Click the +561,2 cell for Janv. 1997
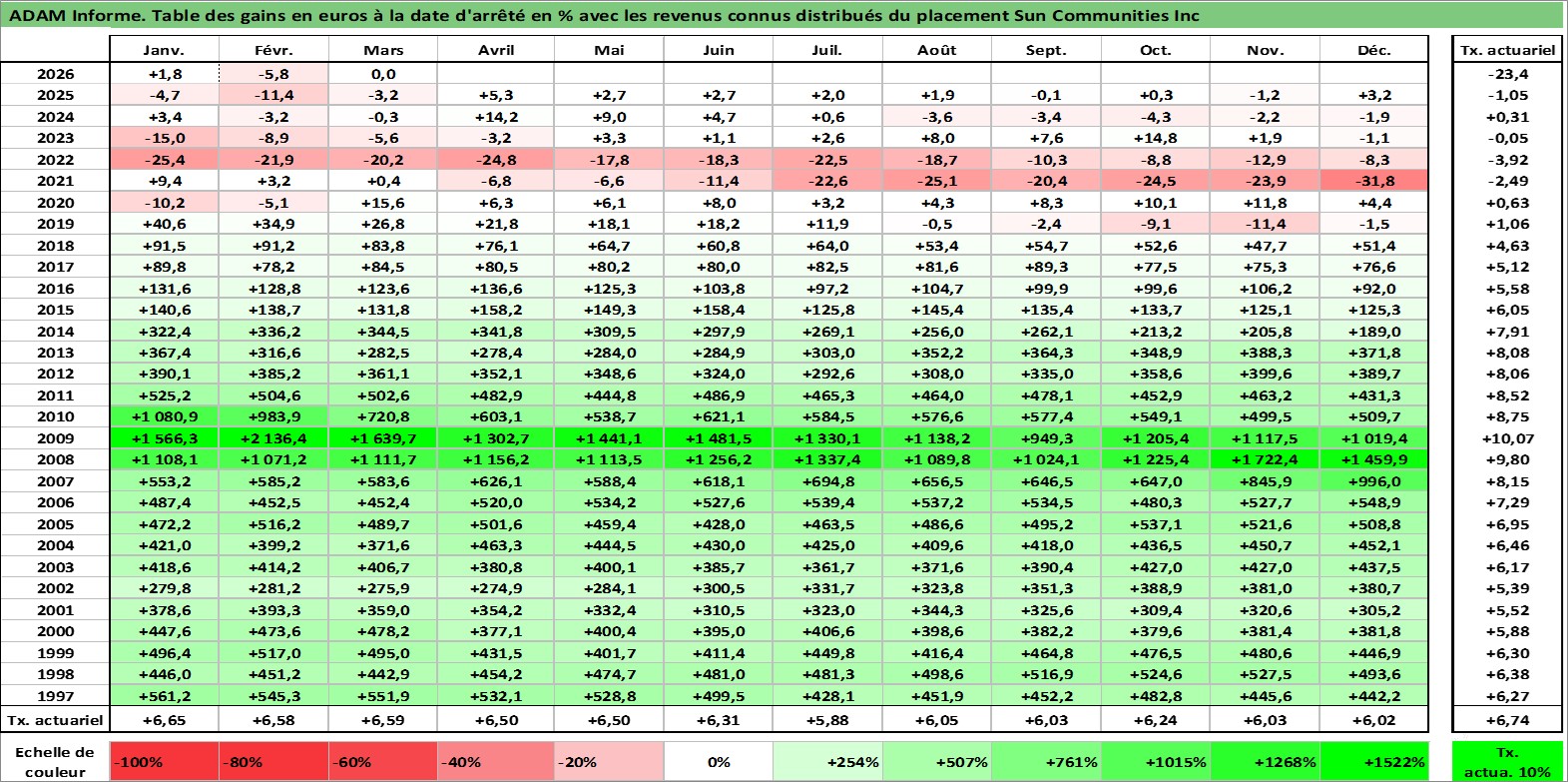Screen dimensions: 1568x782 164,696
